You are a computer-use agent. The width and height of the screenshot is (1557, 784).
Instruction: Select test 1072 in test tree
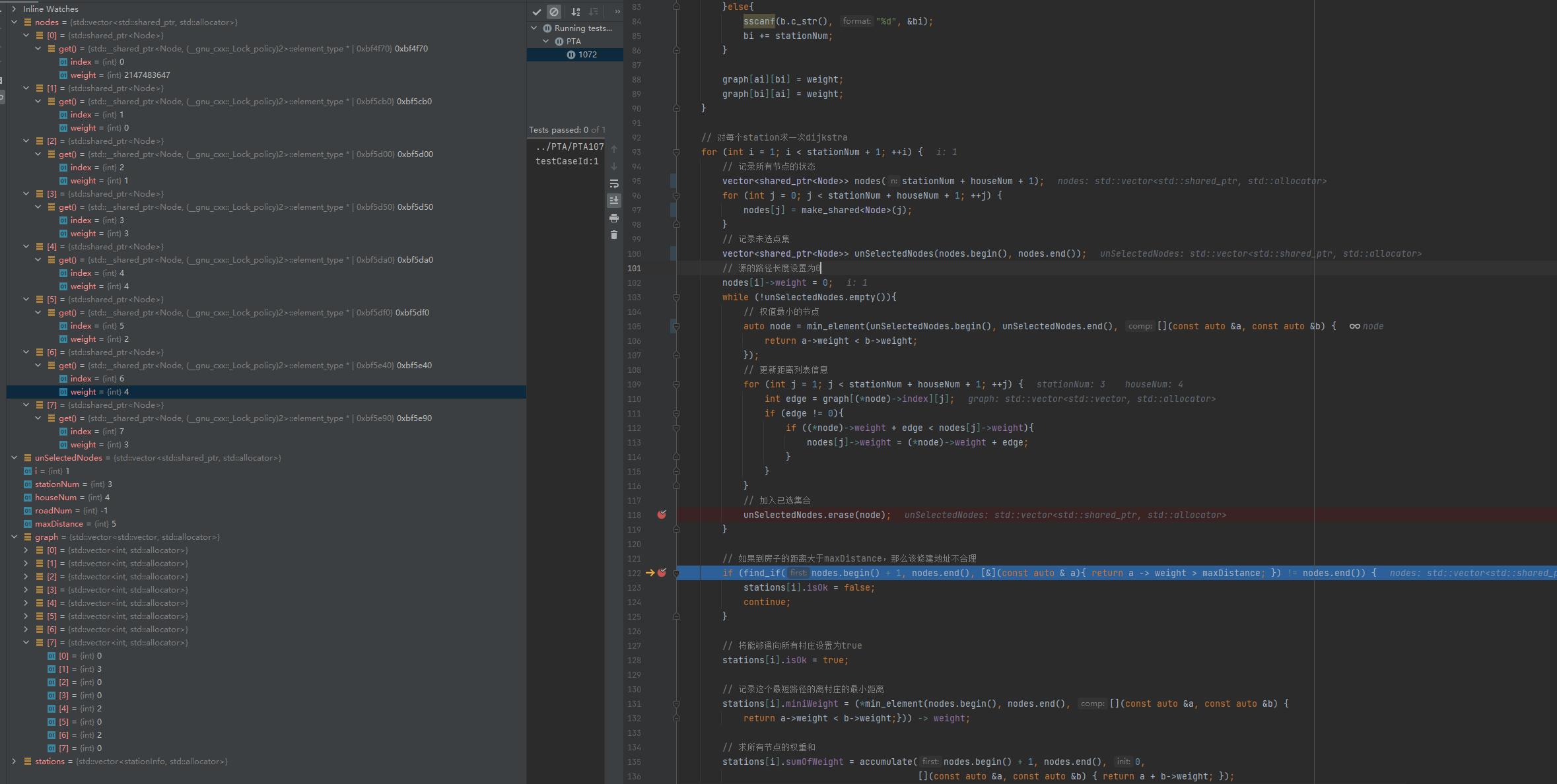click(x=587, y=55)
